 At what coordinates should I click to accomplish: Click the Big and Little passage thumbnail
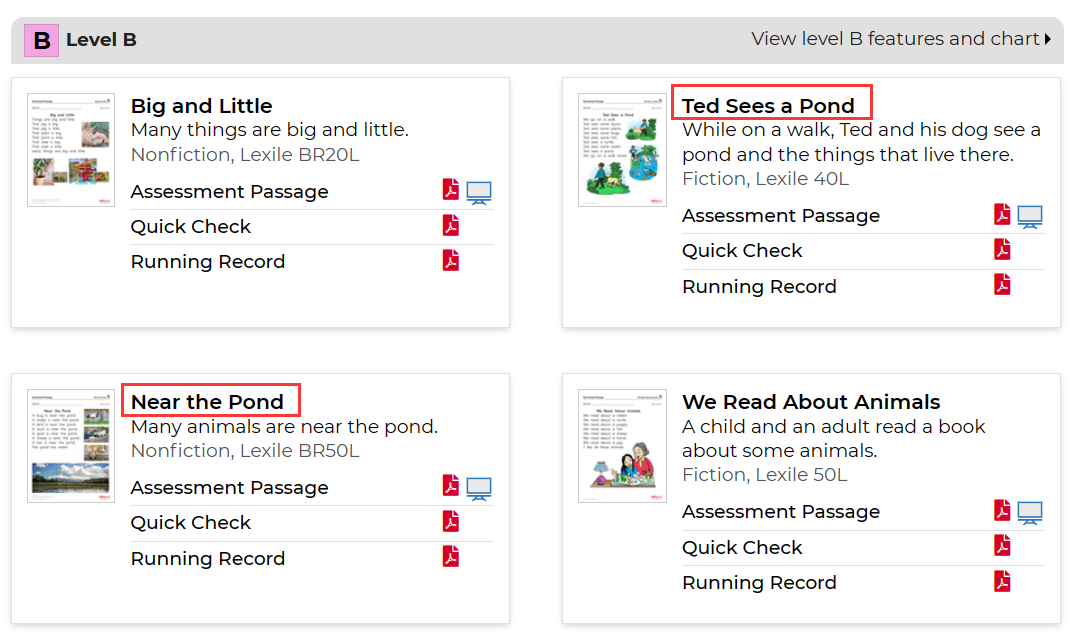tap(71, 150)
